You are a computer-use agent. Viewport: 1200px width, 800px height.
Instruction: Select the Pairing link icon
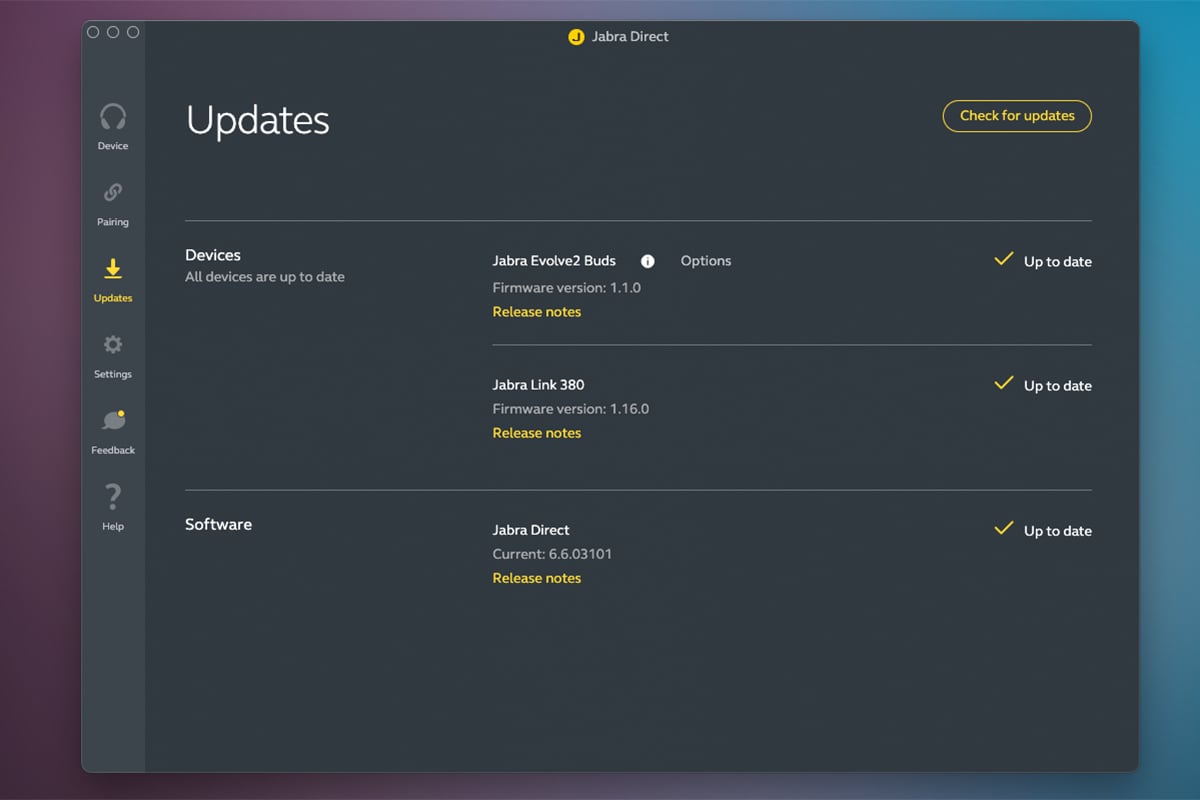(113, 192)
